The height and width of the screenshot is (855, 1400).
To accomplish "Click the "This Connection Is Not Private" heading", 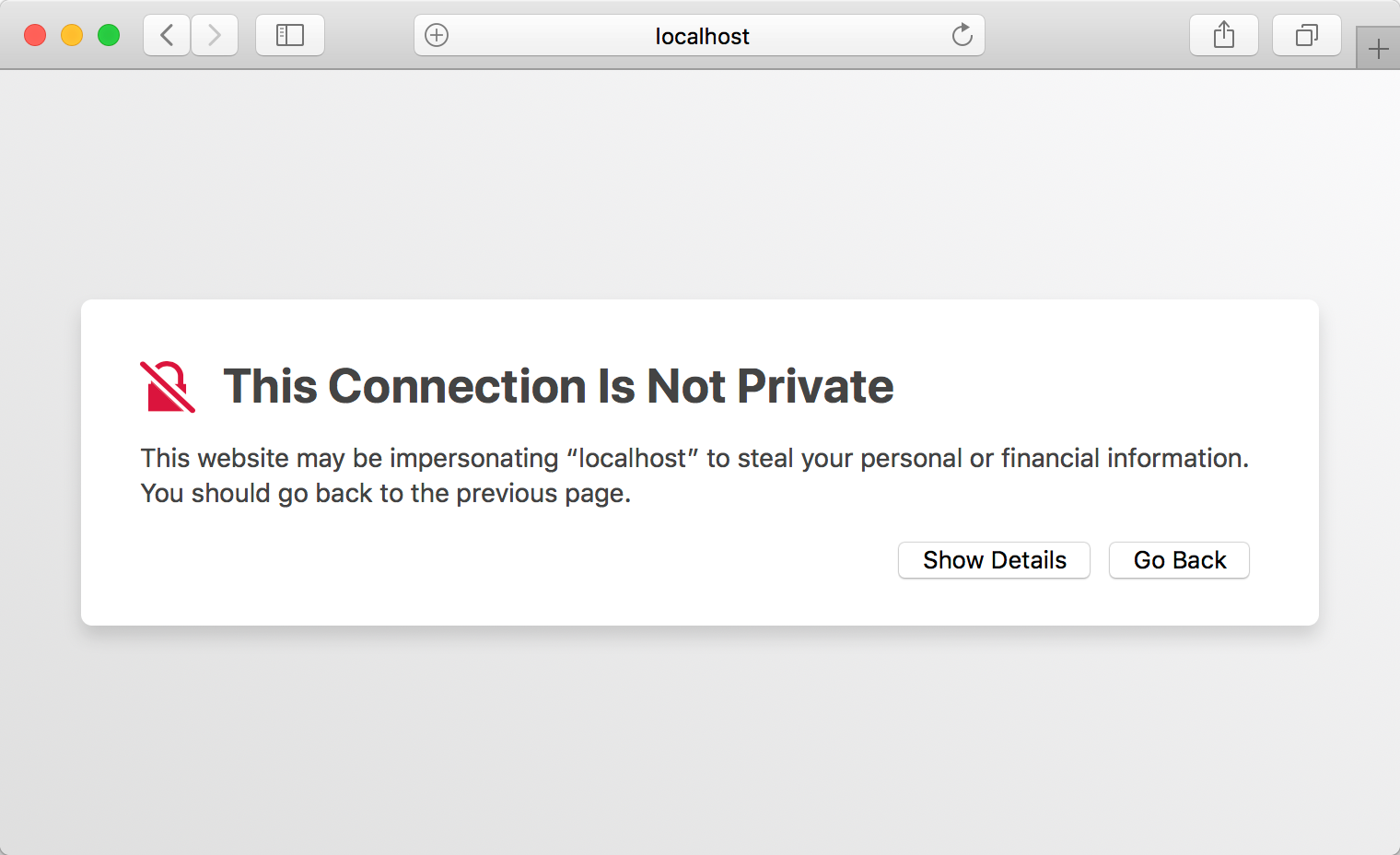I will tap(558, 386).
